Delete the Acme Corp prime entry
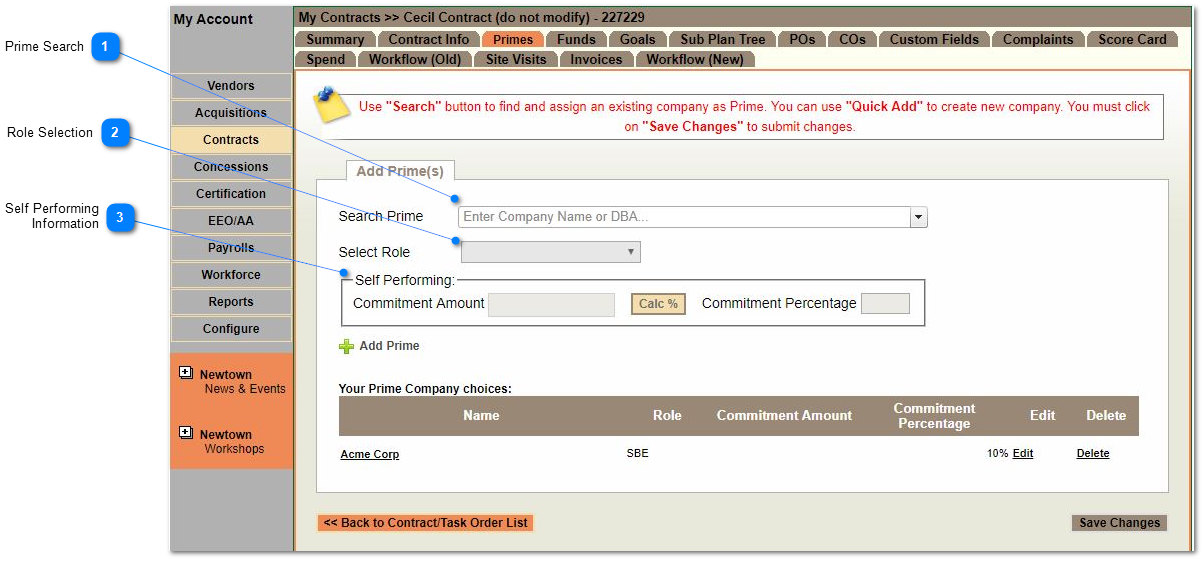 coord(1092,454)
